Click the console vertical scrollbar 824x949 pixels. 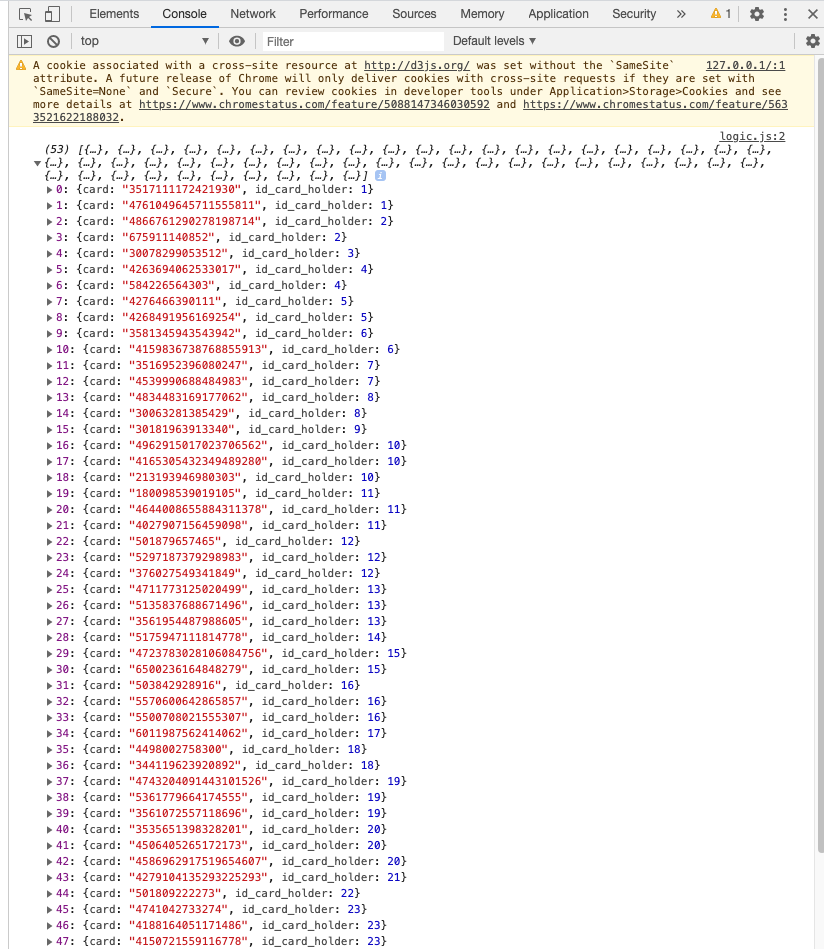[819, 454]
